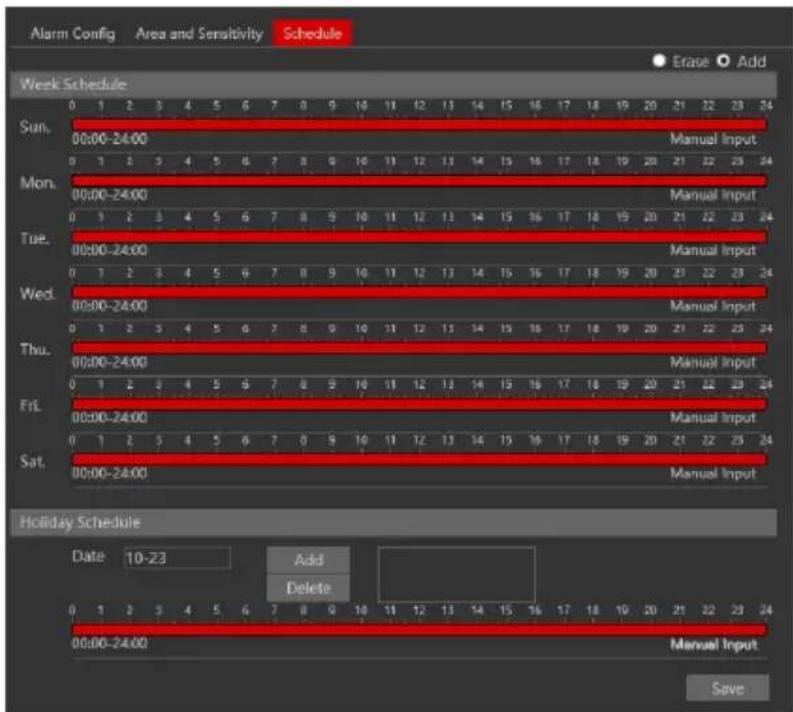Click the Wed. day label
The image size is (793, 712).
point(37,293)
